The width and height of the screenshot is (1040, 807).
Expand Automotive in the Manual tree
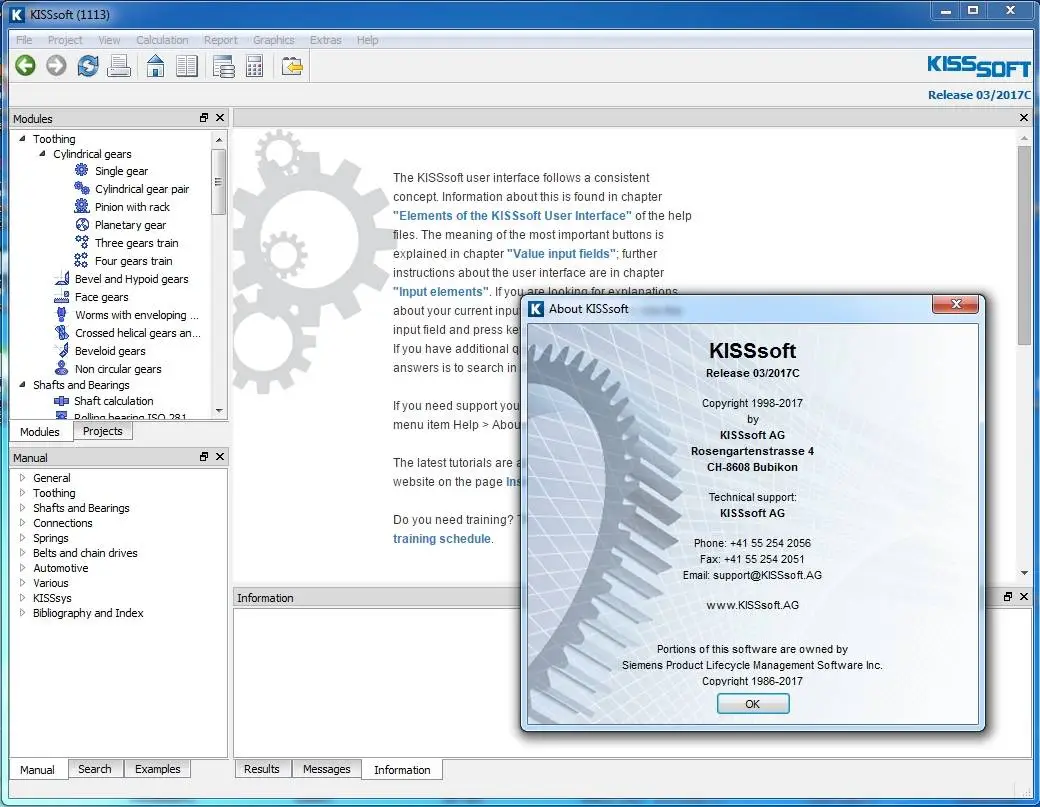(x=23, y=568)
